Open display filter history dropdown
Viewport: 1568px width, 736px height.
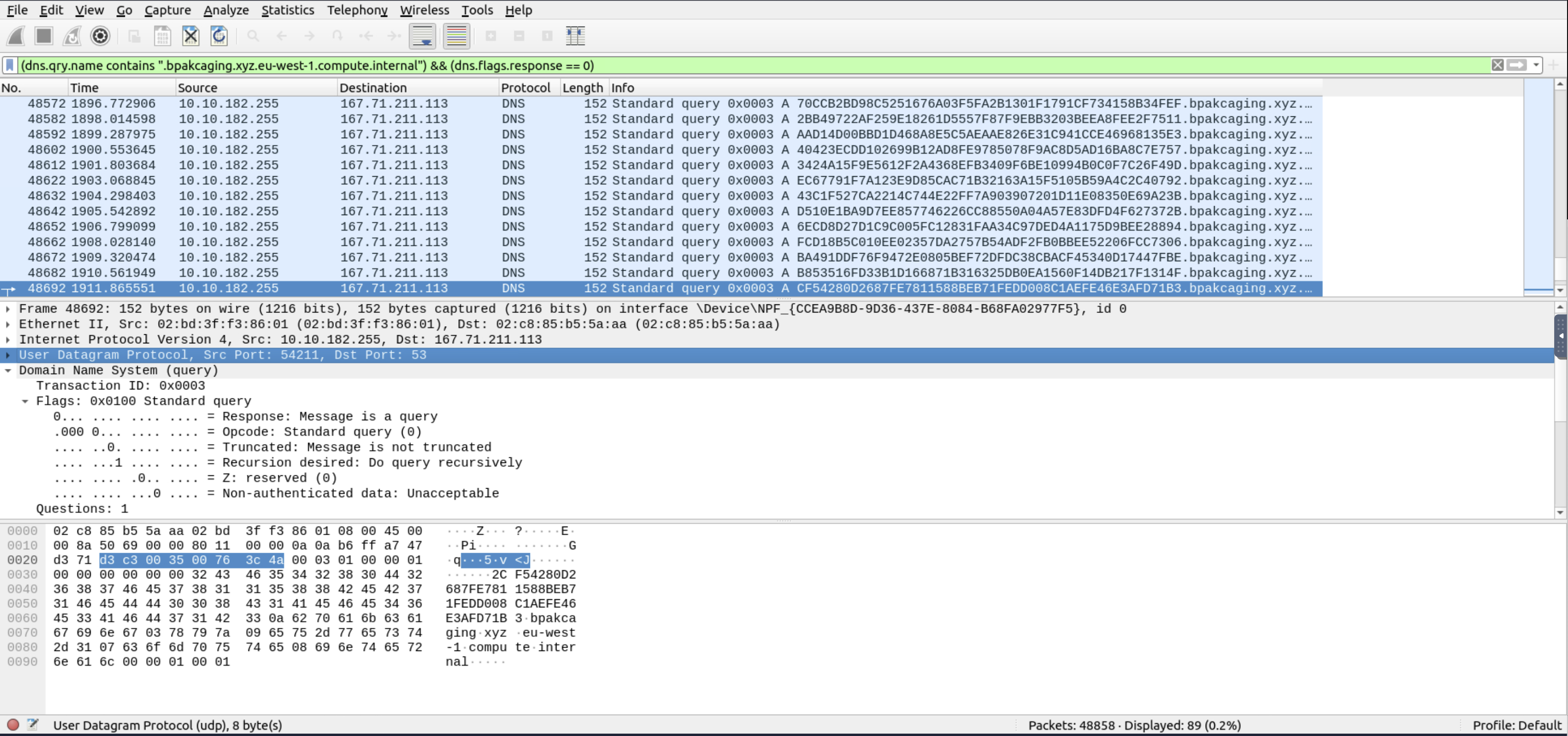click(1536, 65)
